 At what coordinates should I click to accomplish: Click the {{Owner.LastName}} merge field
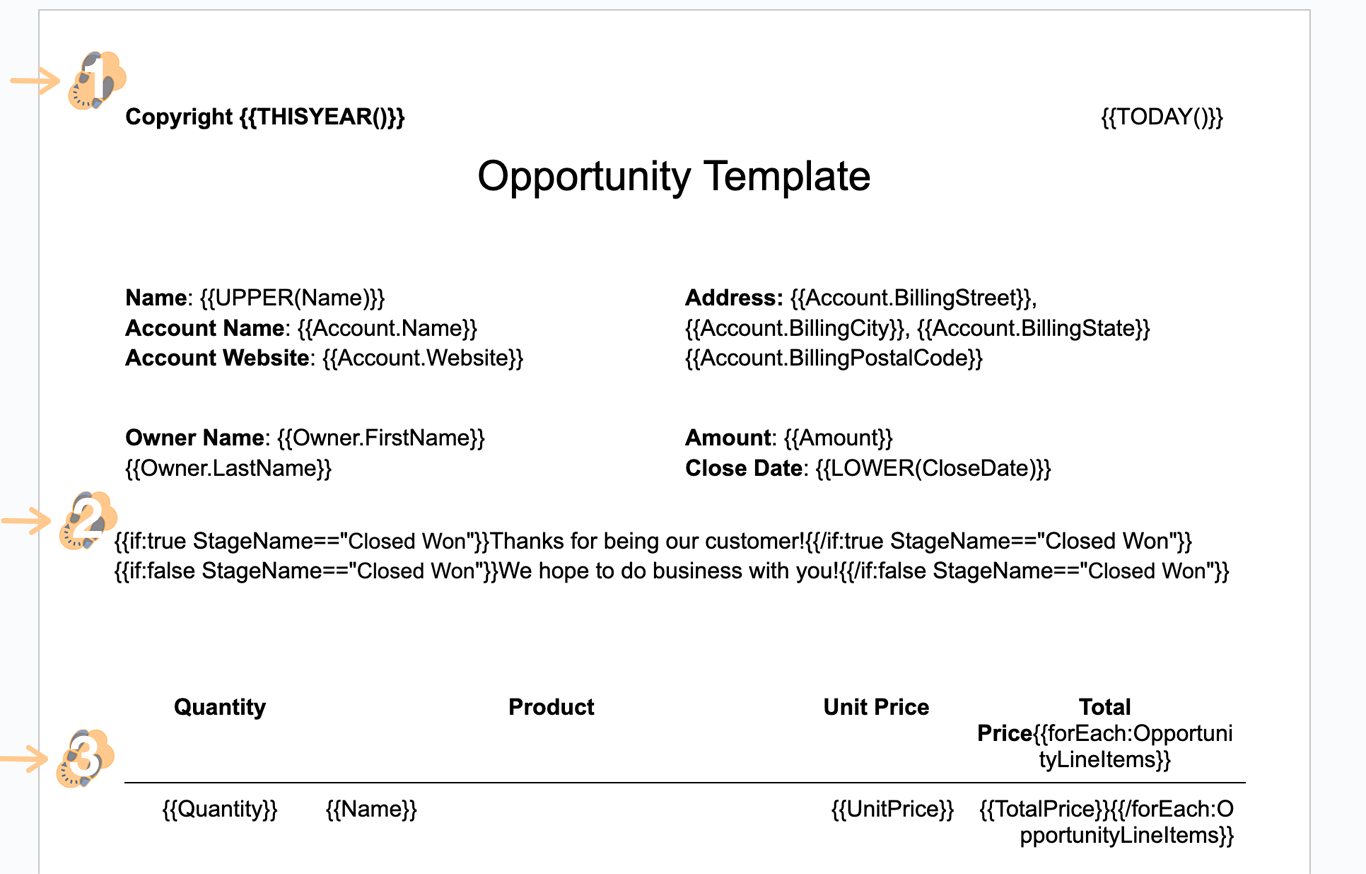tap(228, 468)
